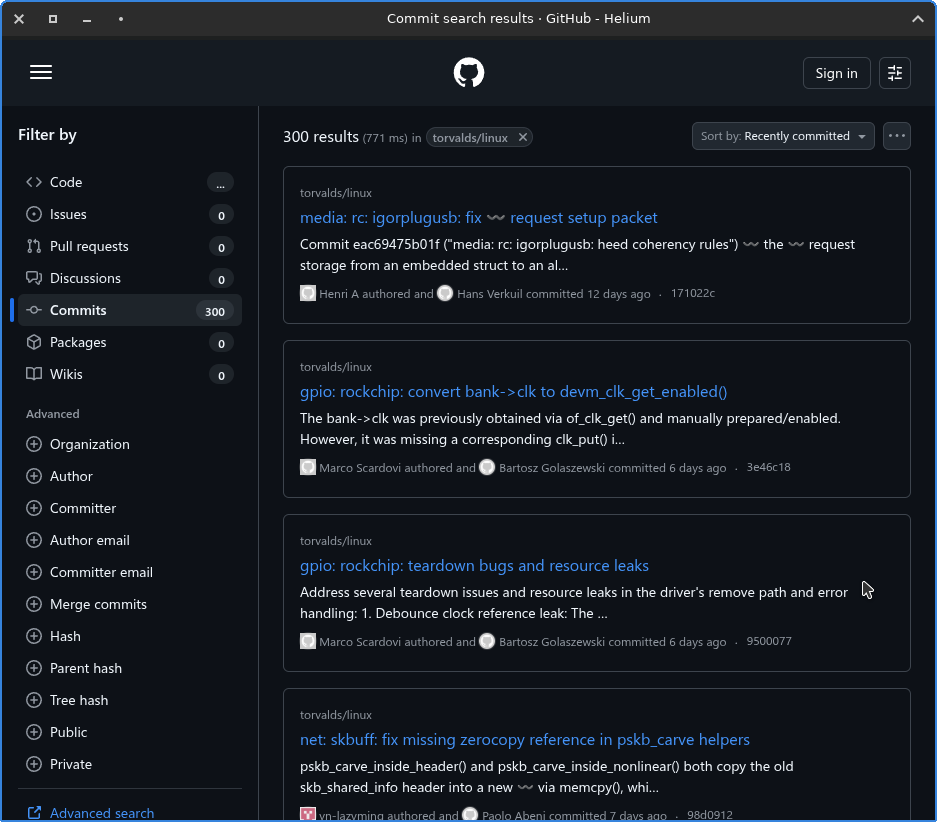The image size is (937, 822).
Task: Remove the torvalds/linux repository filter
Action: click(x=523, y=137)
